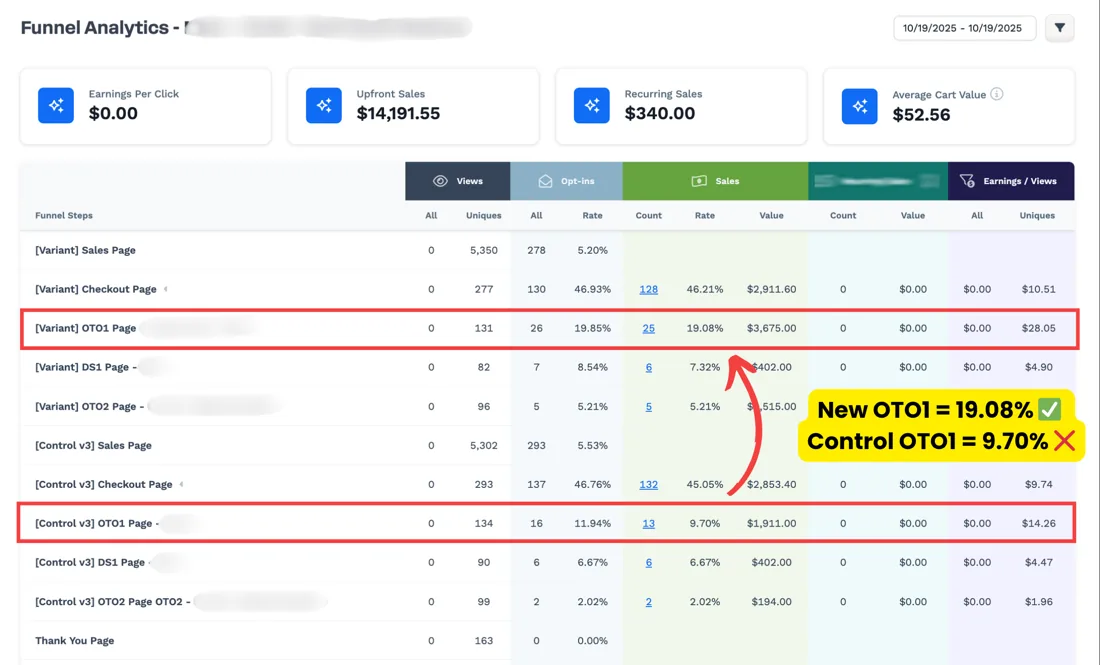The image size is (1100, 665).
Task: Click the $2,911.60 sales value cell
Action: coord(771,289)
